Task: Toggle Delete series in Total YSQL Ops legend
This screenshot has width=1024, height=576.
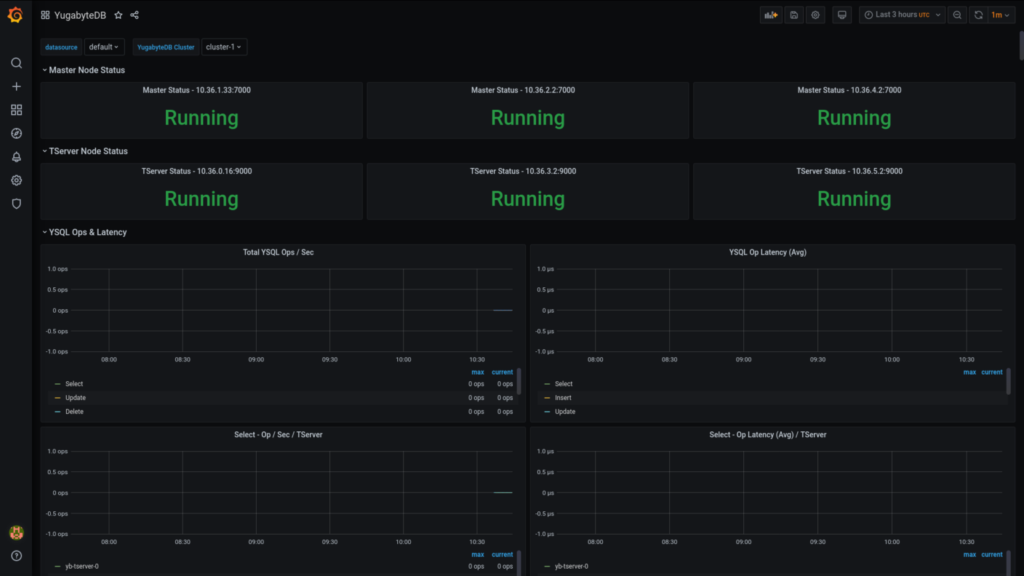Action: coord(74,411)
